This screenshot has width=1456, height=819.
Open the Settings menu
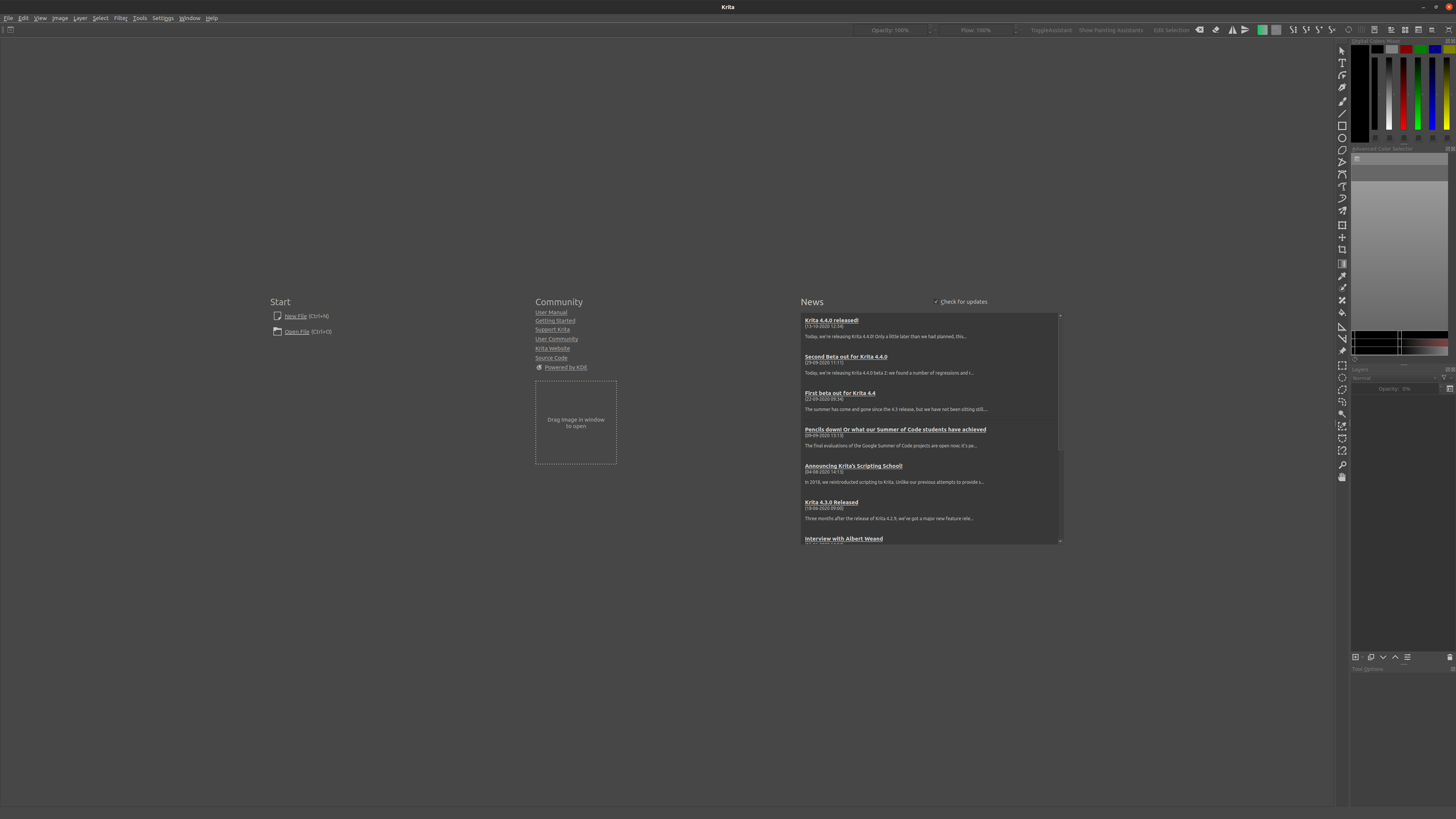tap(163, 18)
